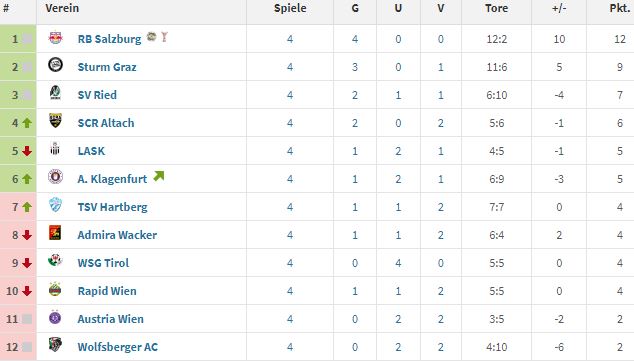Image resolution: width=634 pixels, height=361 pixels.
Task: Click the SCR Altach club badge
Action: (55, 120)
